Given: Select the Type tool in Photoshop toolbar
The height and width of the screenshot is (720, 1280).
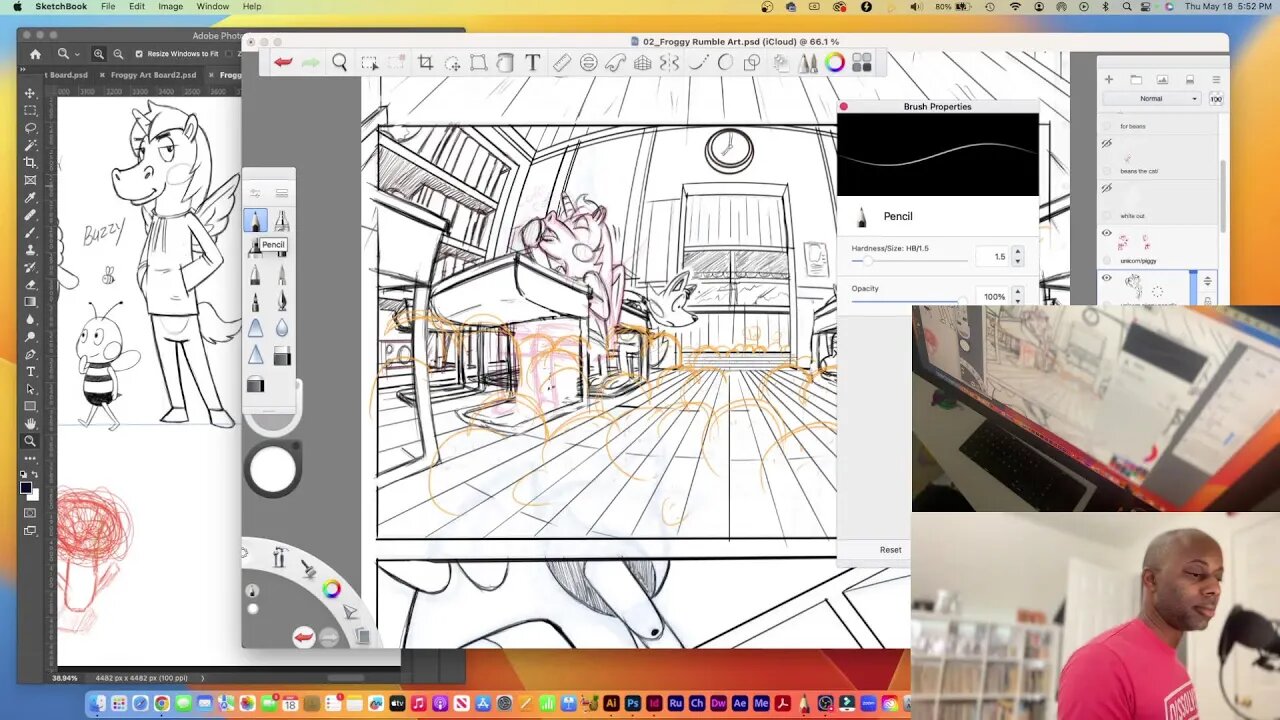Looking at the screenshot, I should point(30,371).
